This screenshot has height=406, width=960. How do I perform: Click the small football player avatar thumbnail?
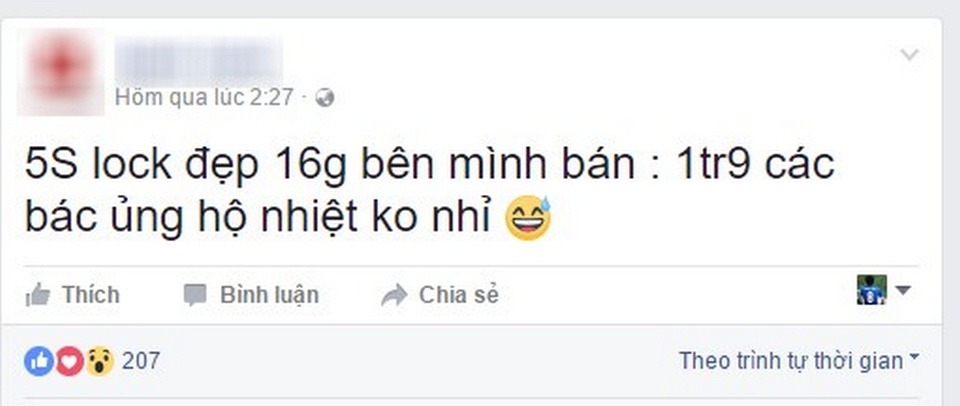[872, 290]
